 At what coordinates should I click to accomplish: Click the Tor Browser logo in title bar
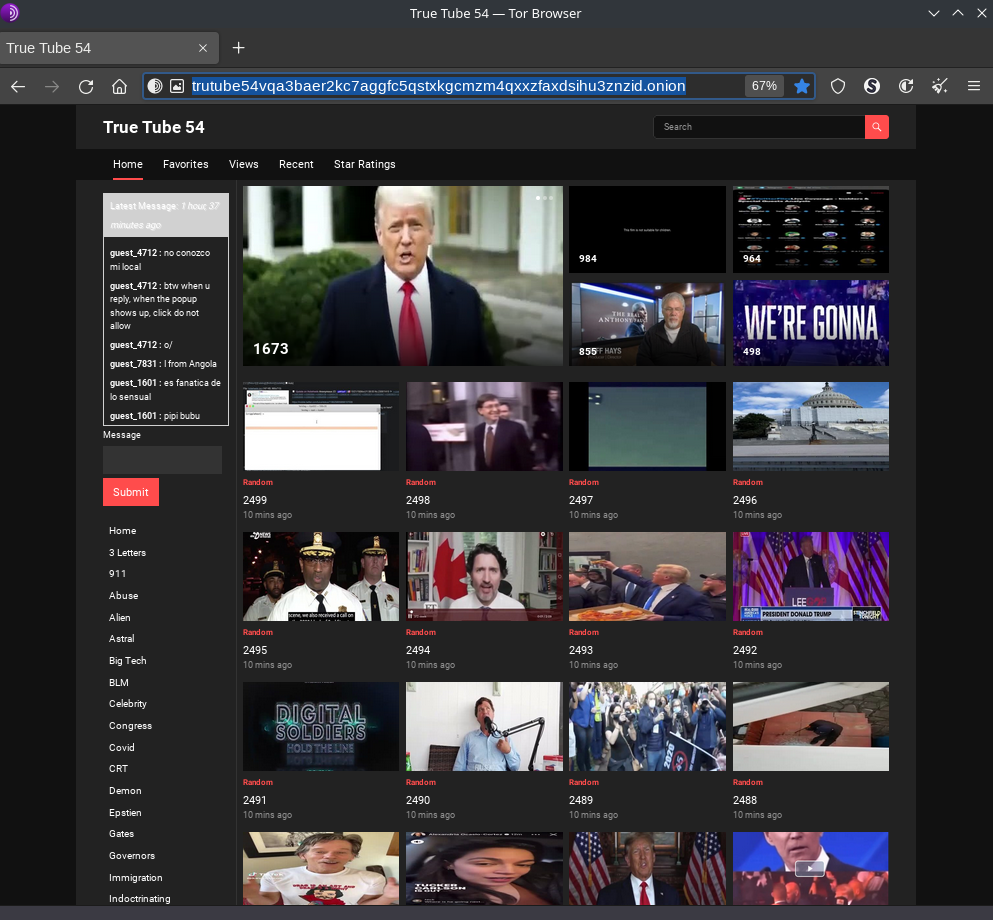pos(10,13)
